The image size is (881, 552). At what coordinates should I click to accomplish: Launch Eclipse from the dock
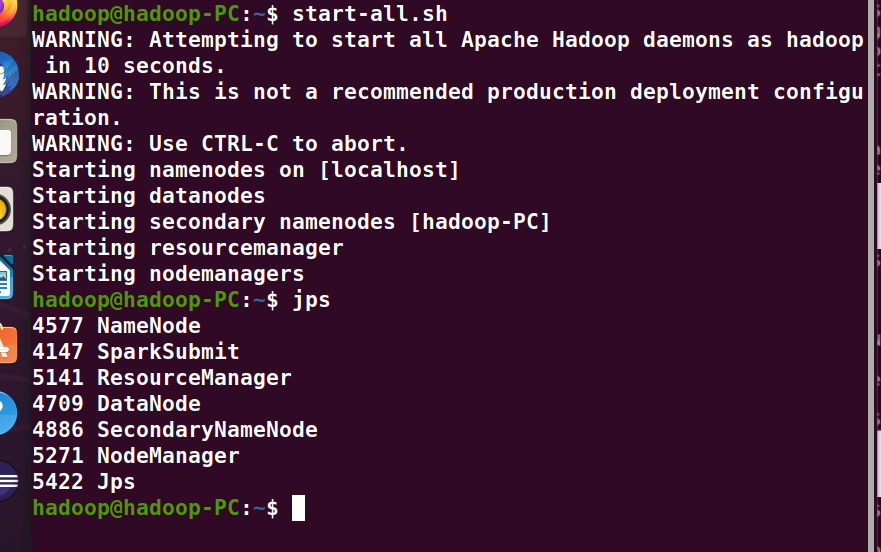(x=7, y=480)
